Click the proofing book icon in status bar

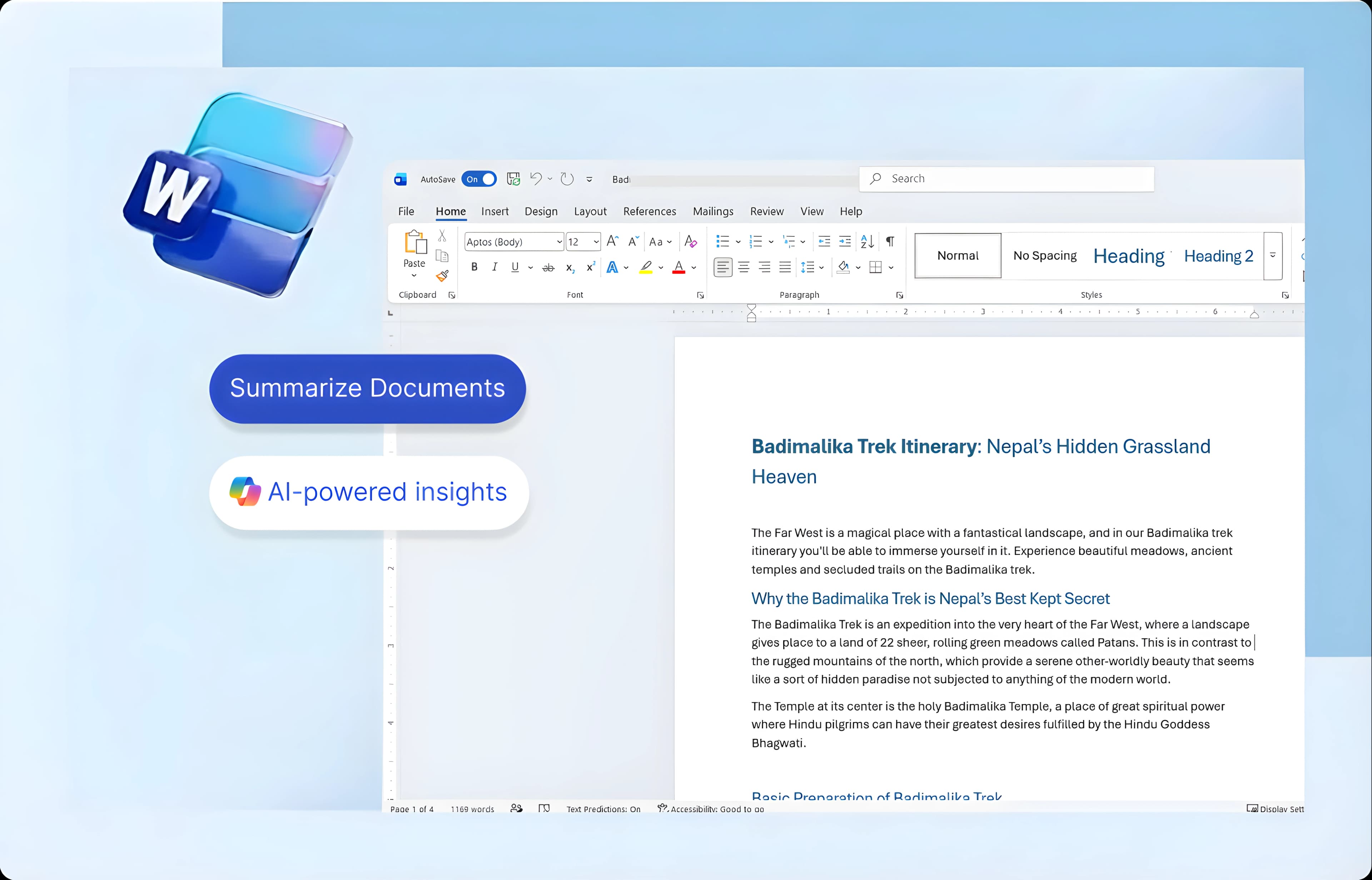coord(544,808)
